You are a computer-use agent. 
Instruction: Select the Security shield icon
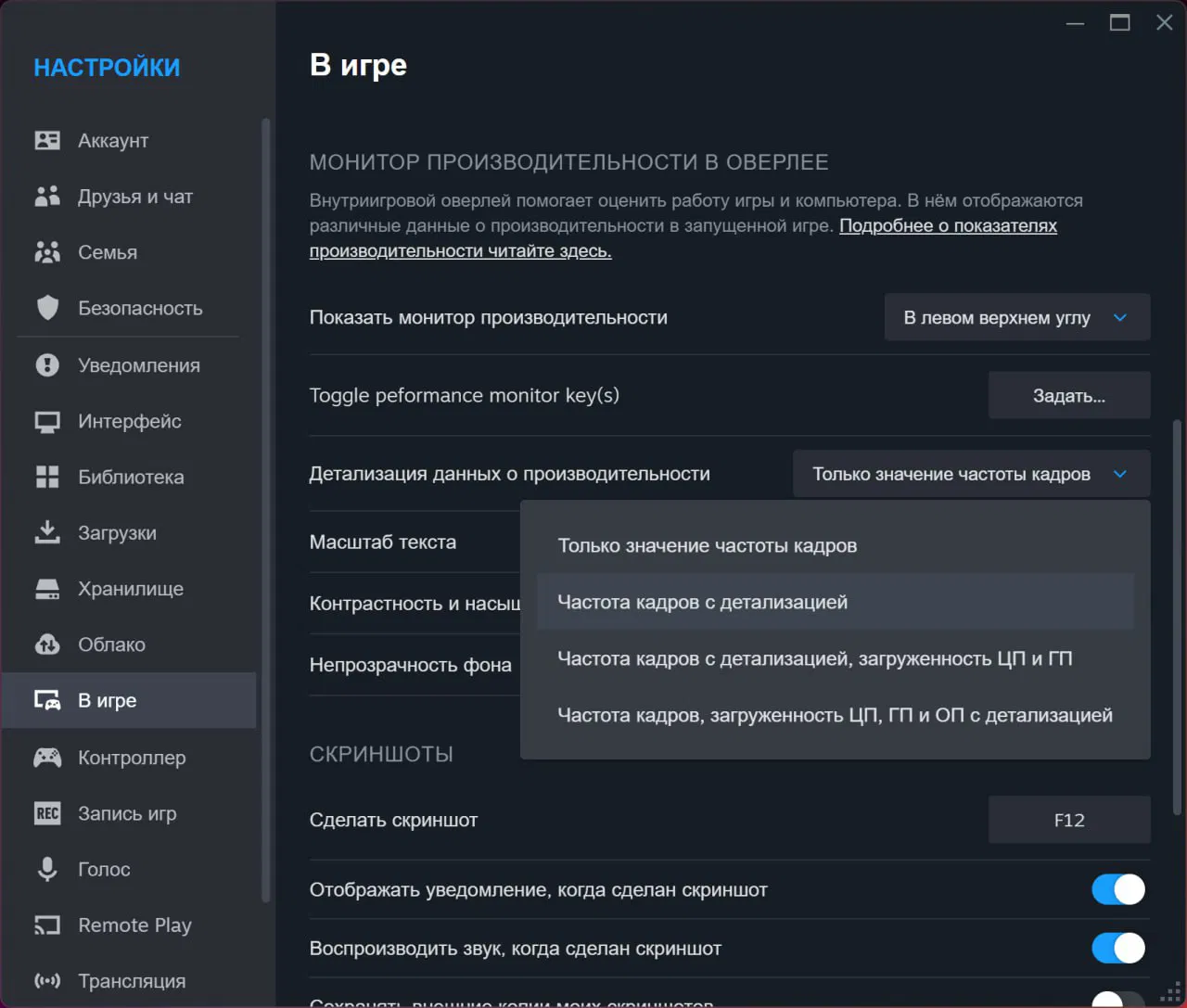coord(47,308)
